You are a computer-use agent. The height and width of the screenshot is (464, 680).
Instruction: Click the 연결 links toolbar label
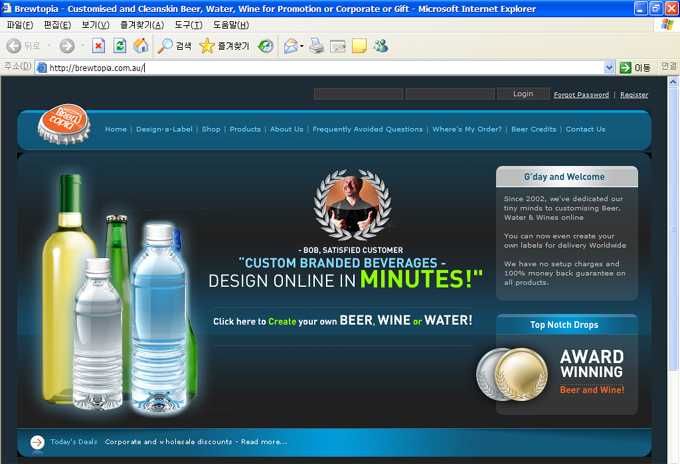(668, 66)
